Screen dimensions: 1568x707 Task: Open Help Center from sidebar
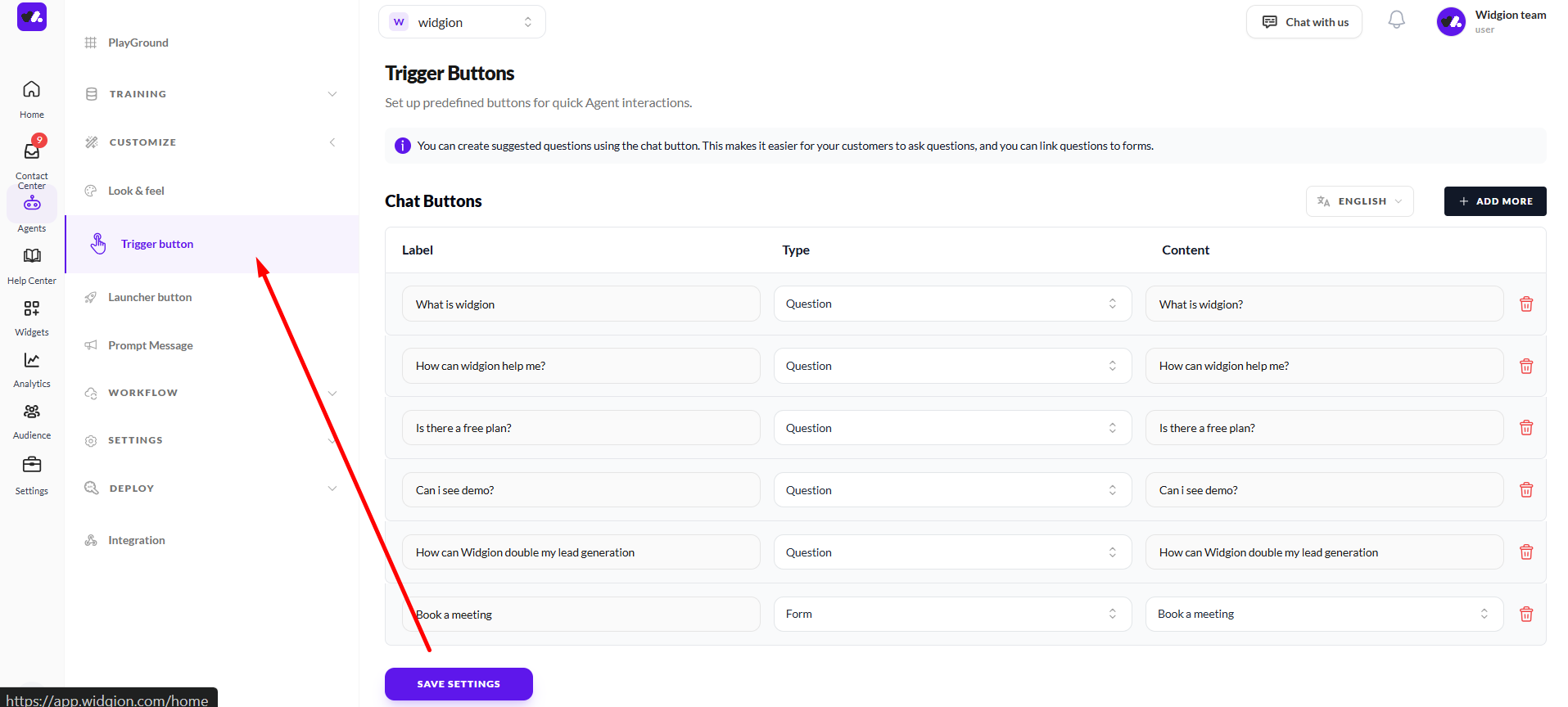(x=32, y=257)
